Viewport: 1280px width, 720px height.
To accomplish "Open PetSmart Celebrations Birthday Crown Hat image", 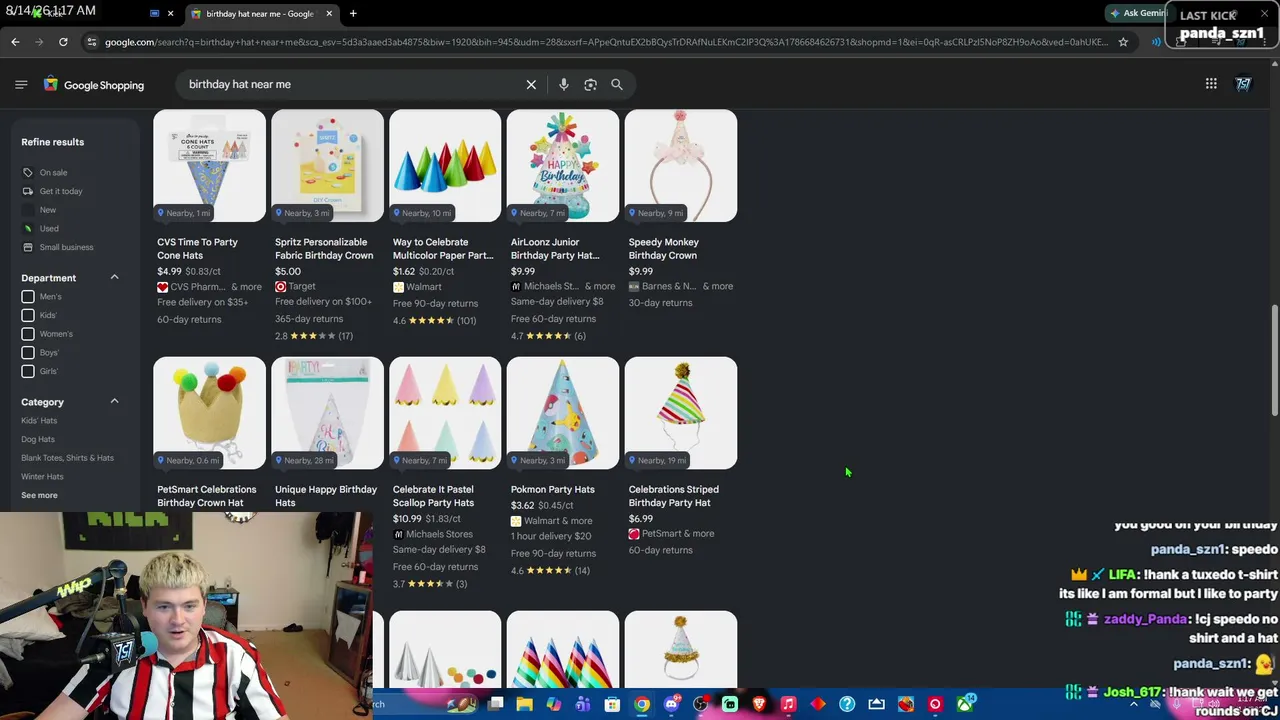I will [x=209, y=413].
